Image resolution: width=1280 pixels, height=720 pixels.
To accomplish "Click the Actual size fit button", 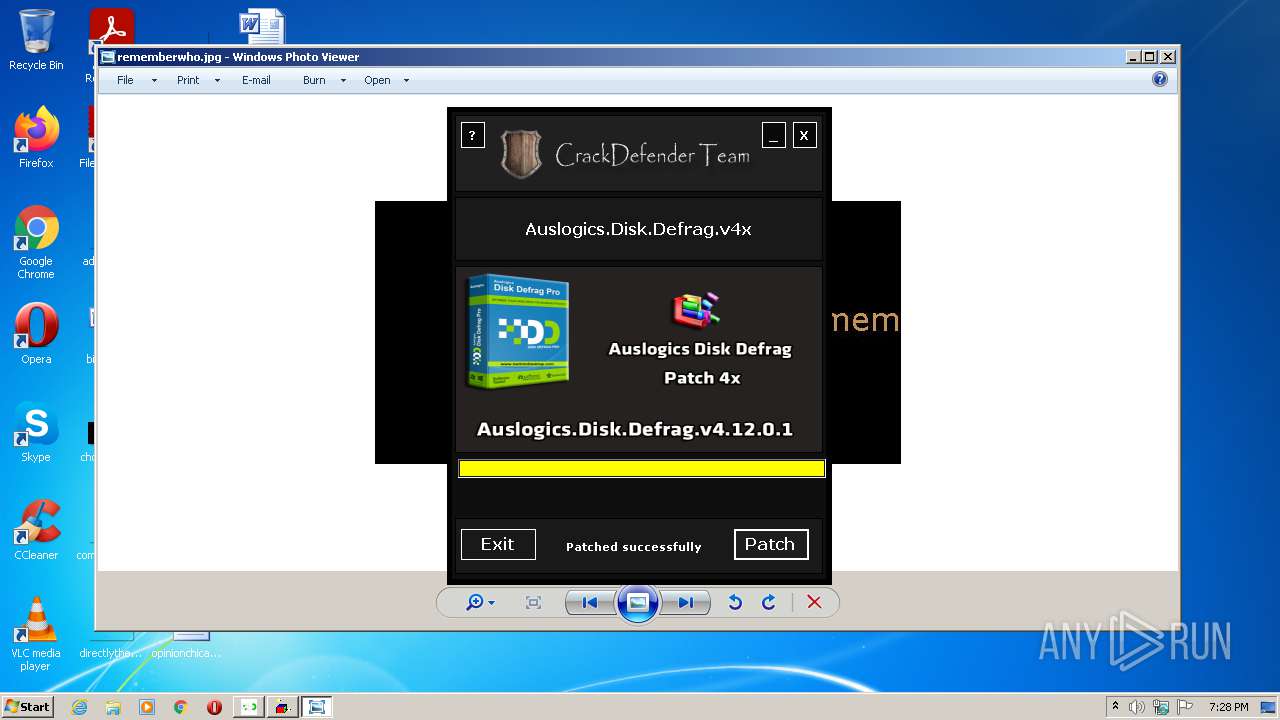I will 533,602.
